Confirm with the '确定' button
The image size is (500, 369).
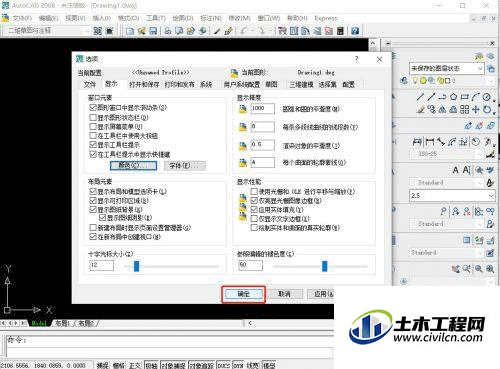click(244, 294)
